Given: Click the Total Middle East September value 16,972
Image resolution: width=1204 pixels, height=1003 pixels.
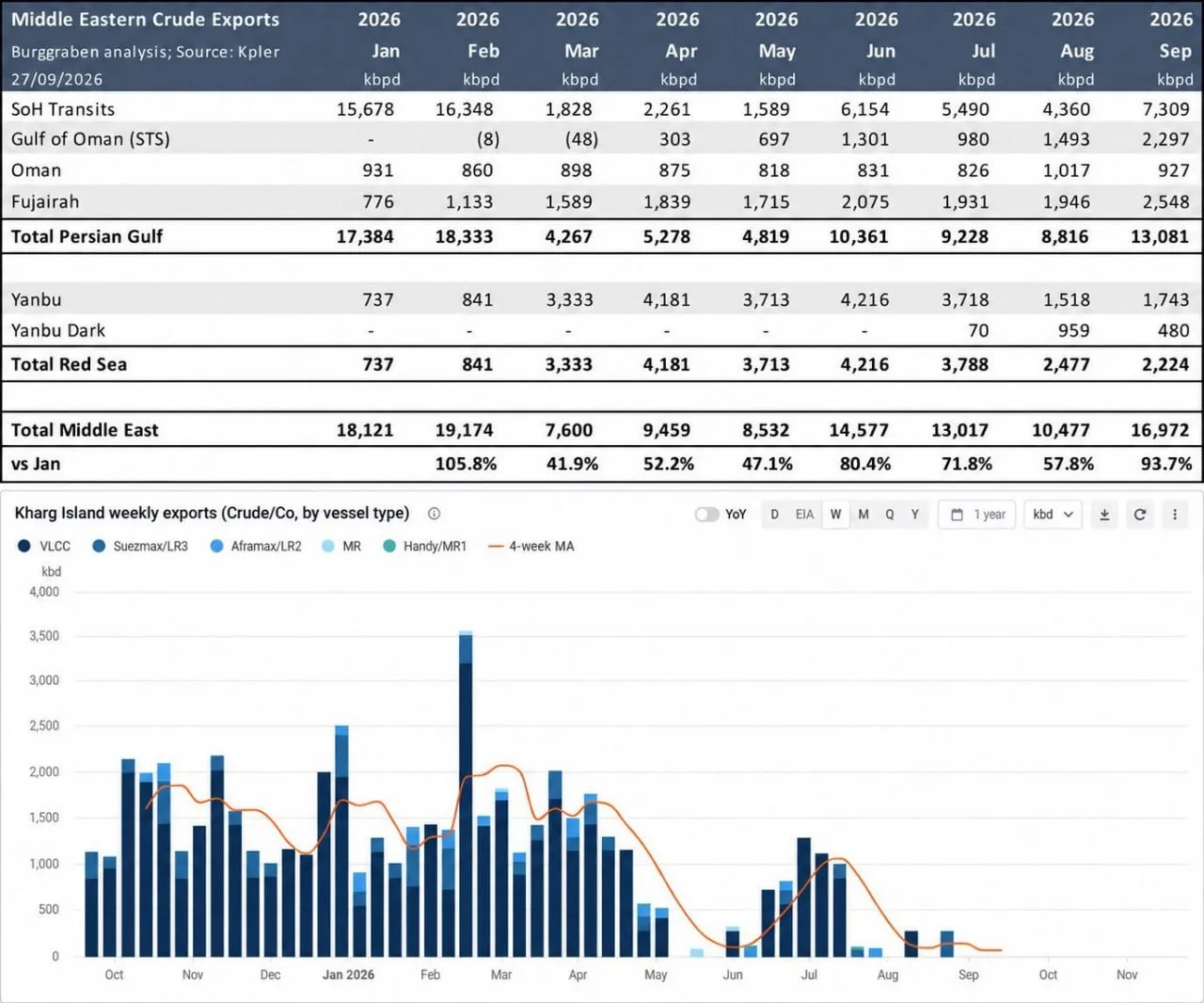Looking at the screenshot, I should coord(1160,430).
